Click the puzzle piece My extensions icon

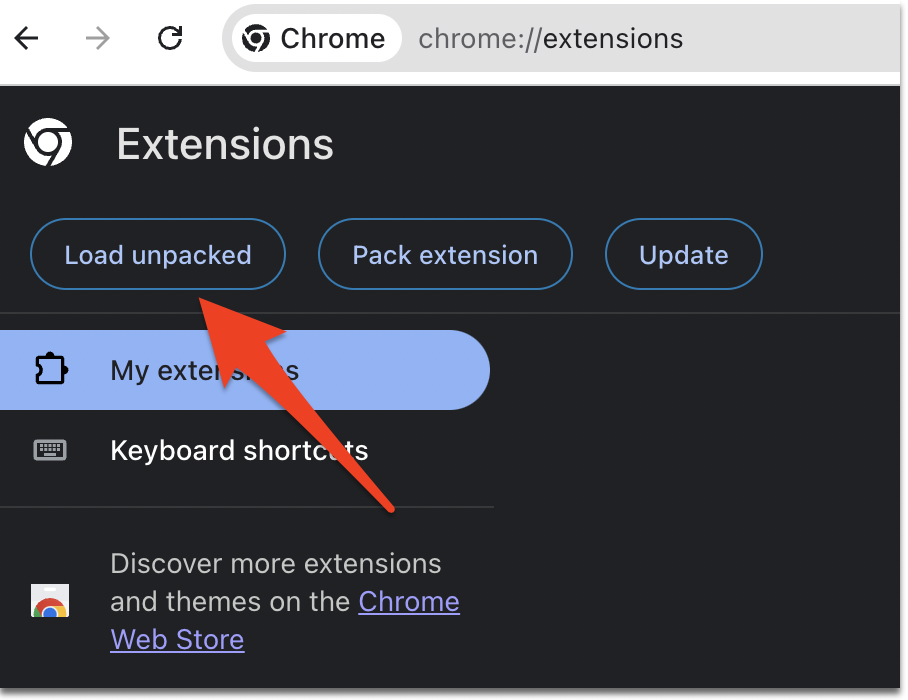(51, 369)
